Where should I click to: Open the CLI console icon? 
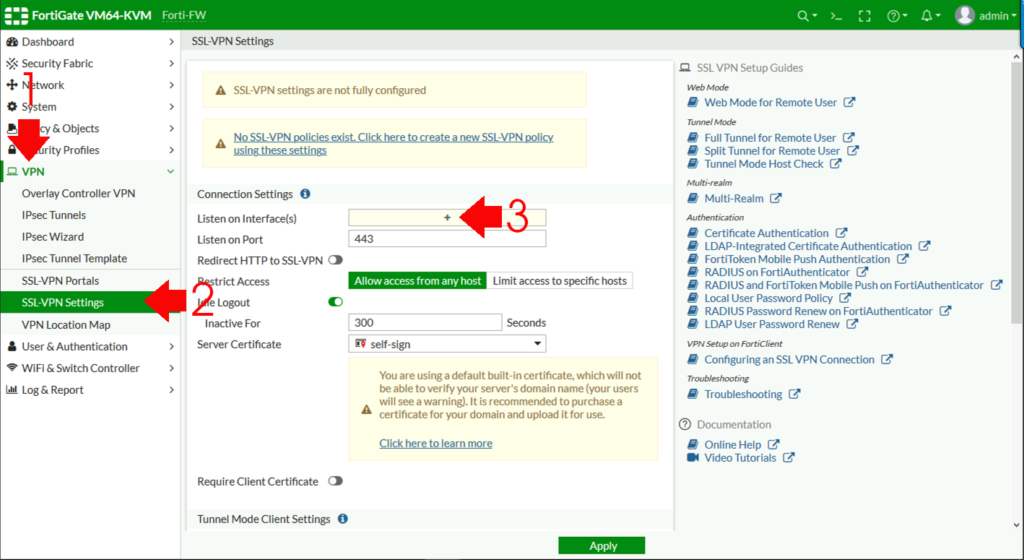pyautogui.click(x=836, y=16)
